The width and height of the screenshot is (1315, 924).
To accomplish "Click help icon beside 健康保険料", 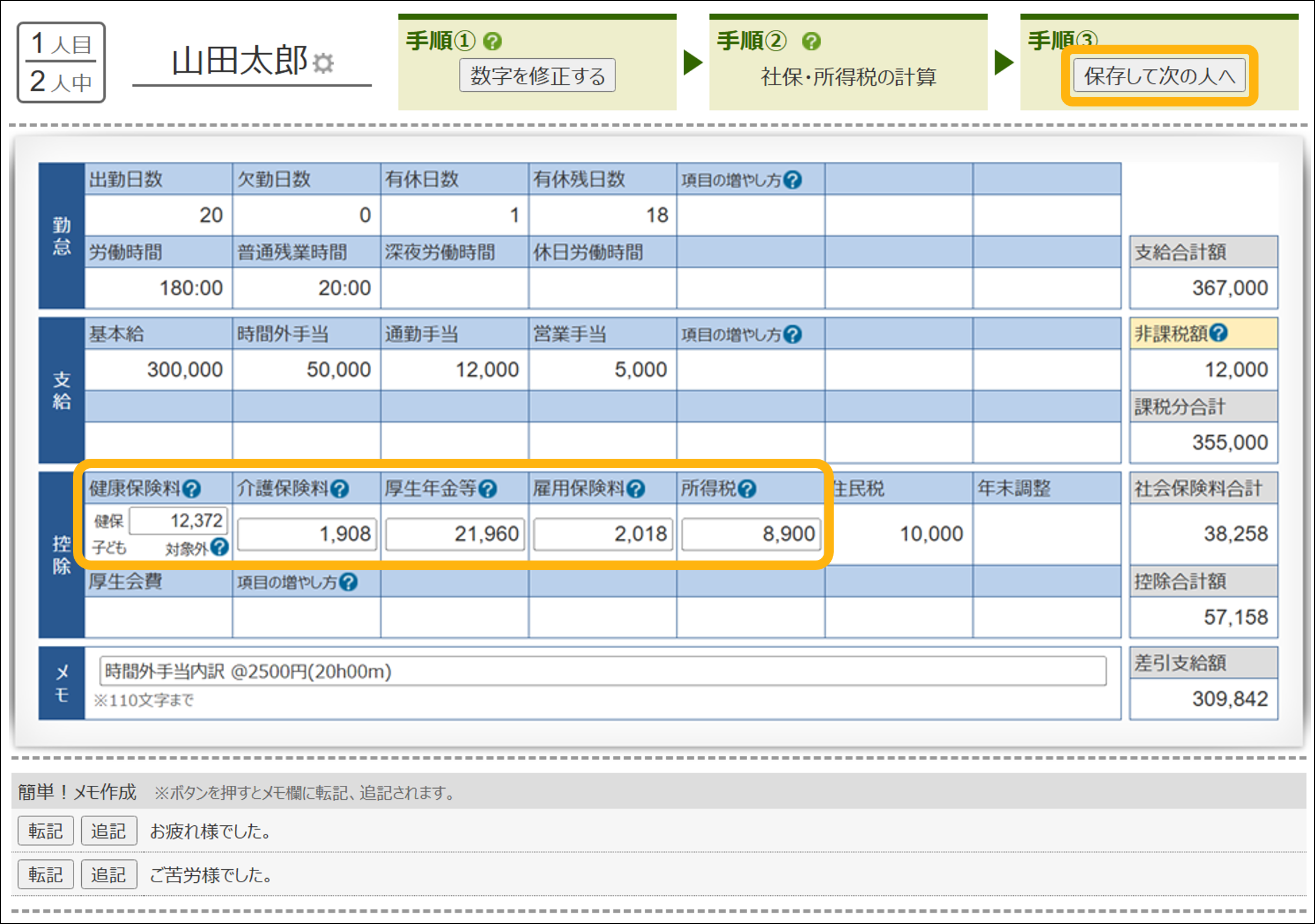I will coord(192,489).
